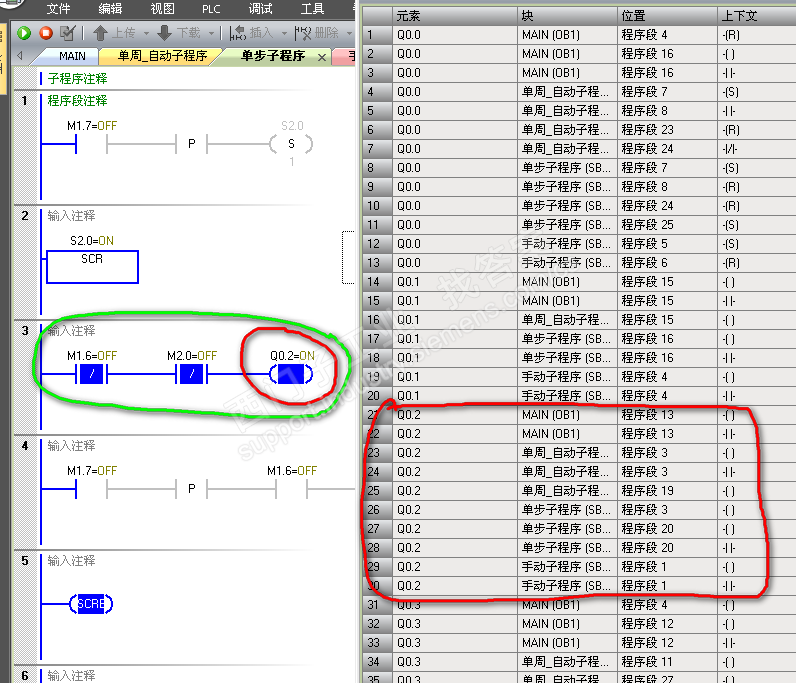Viewport: 796px width, 683px height.
Task: Open the 调试 menu
Action: [260, 9]
